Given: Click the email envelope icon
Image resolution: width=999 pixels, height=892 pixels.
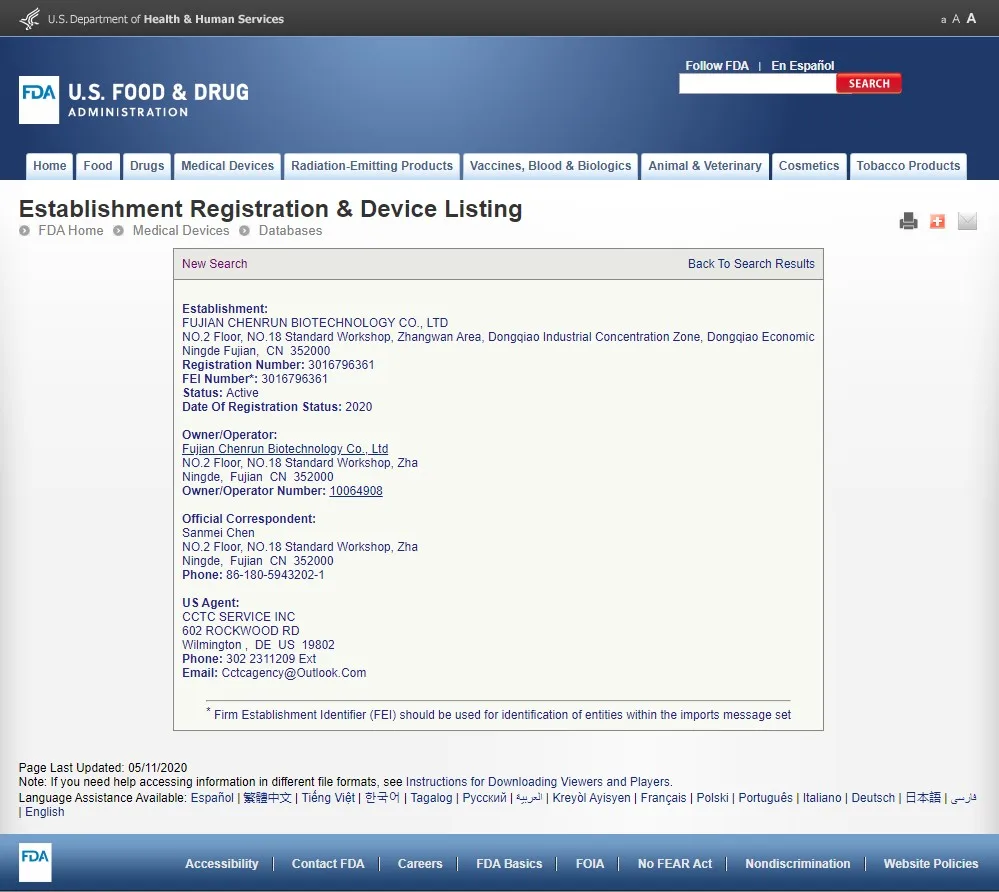Looking at the screenshot, I should click(967, 221).
